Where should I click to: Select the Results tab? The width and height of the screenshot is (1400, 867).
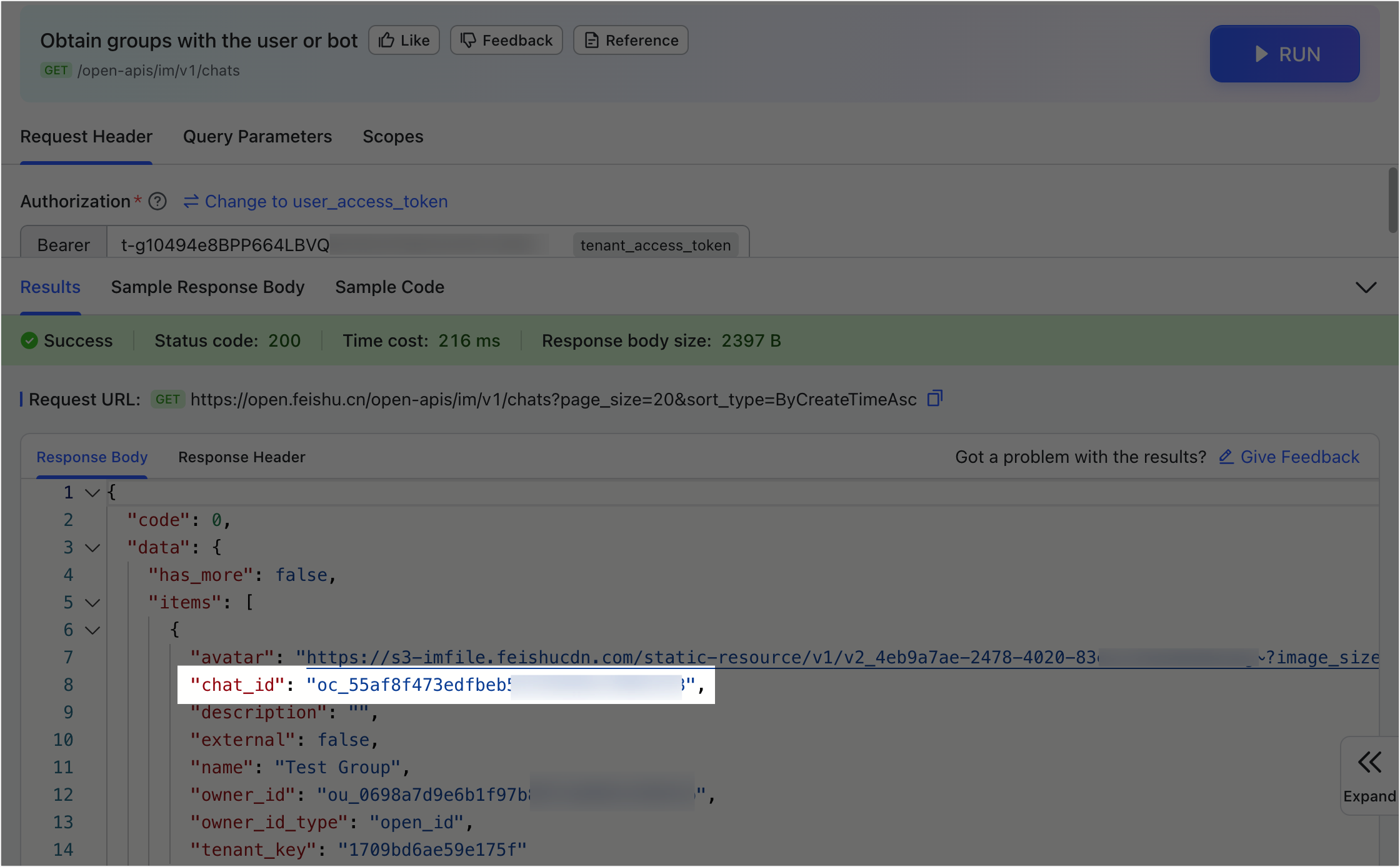tap(51, 287)
